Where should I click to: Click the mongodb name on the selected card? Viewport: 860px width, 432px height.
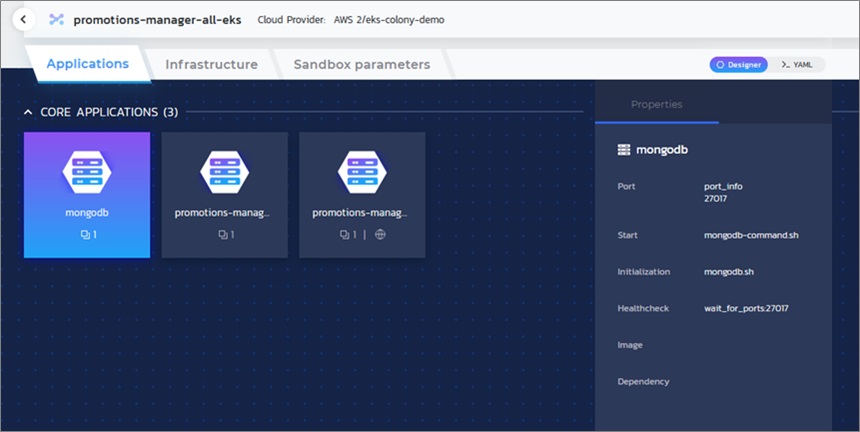click(87, 213)
